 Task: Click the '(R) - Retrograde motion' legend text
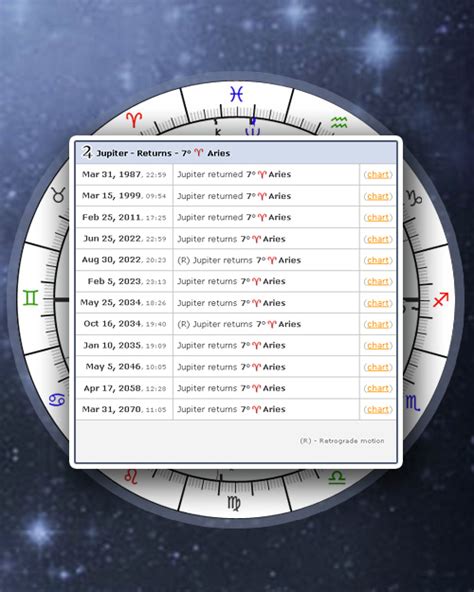(342, 441)
